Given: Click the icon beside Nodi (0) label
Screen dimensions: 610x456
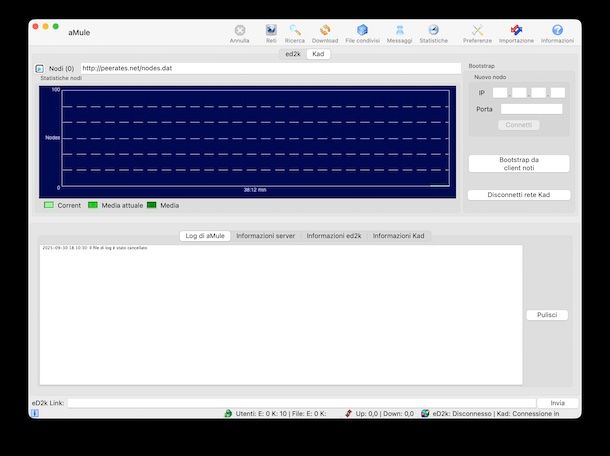Looking at the screenshot, I should click(x=39, y=68).
